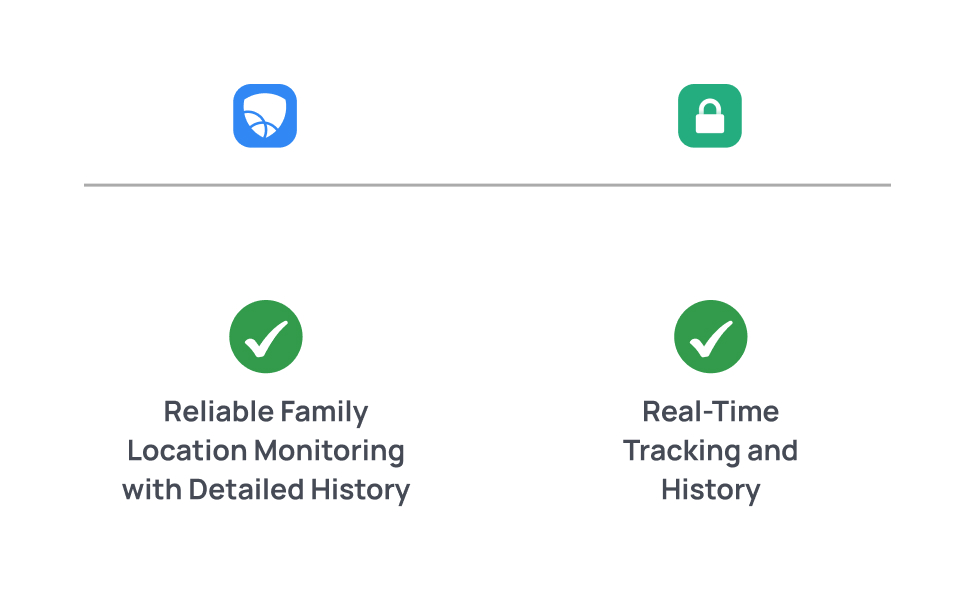Click the "Reliable Family" text line
Image resolution: width=978 pixels, height=597 pixels.
click(x=266, y=412)
